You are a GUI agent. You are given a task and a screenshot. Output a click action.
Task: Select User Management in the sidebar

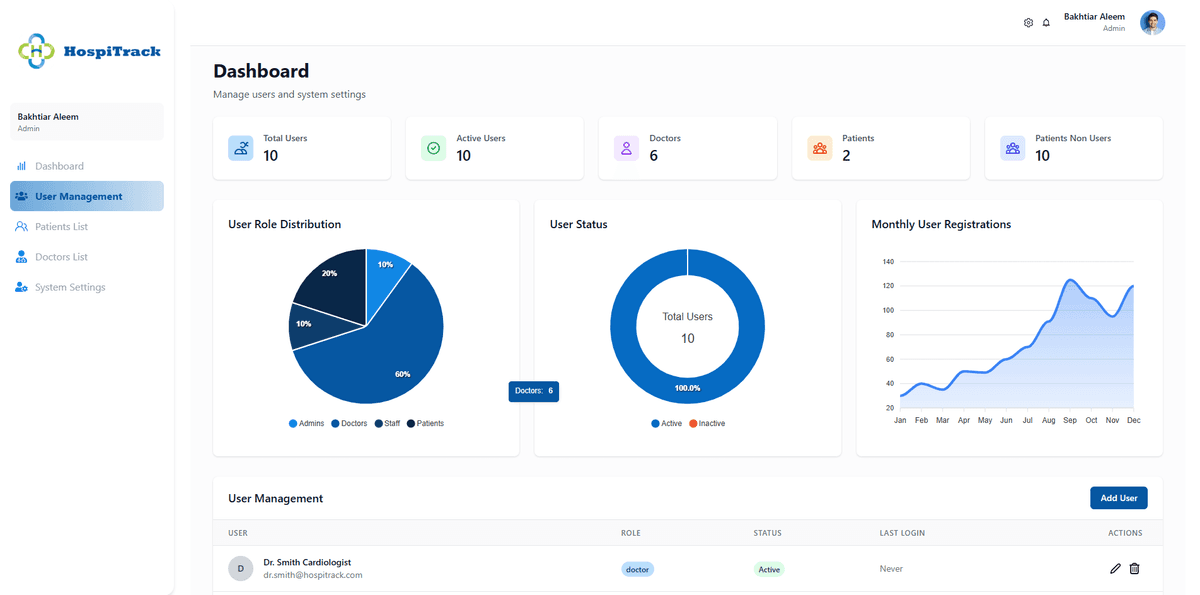coord(78,196)
